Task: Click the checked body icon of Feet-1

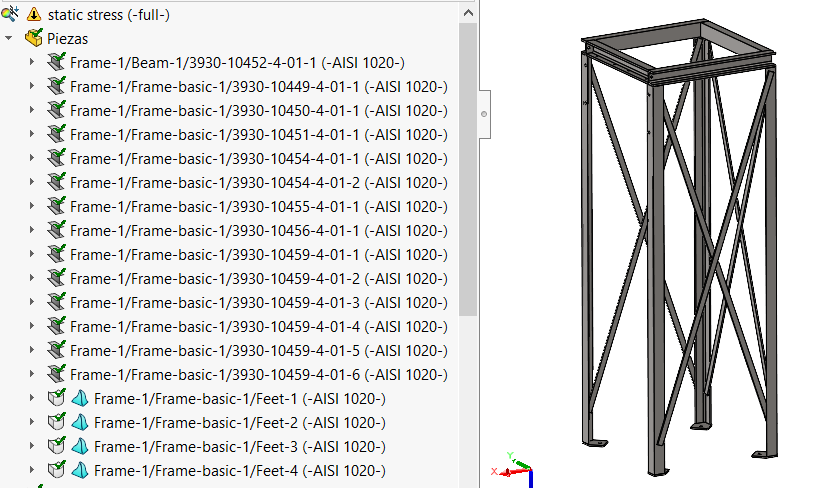Action: pos(56,398)
